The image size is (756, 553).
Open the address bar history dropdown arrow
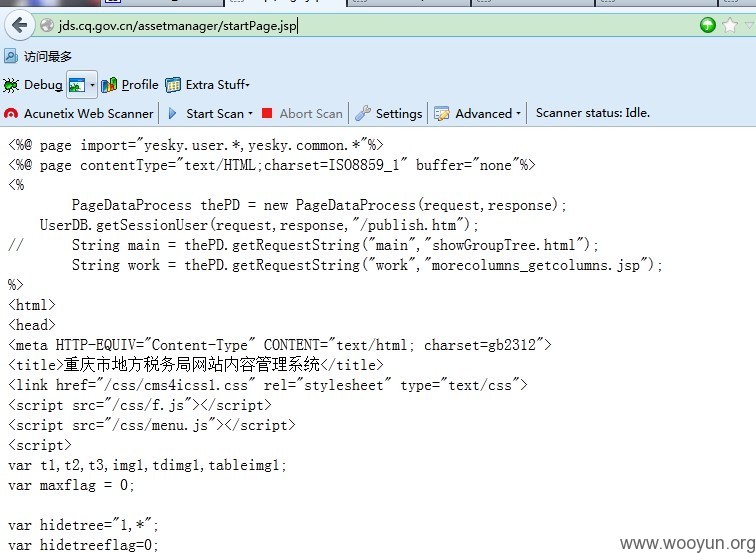749,25
